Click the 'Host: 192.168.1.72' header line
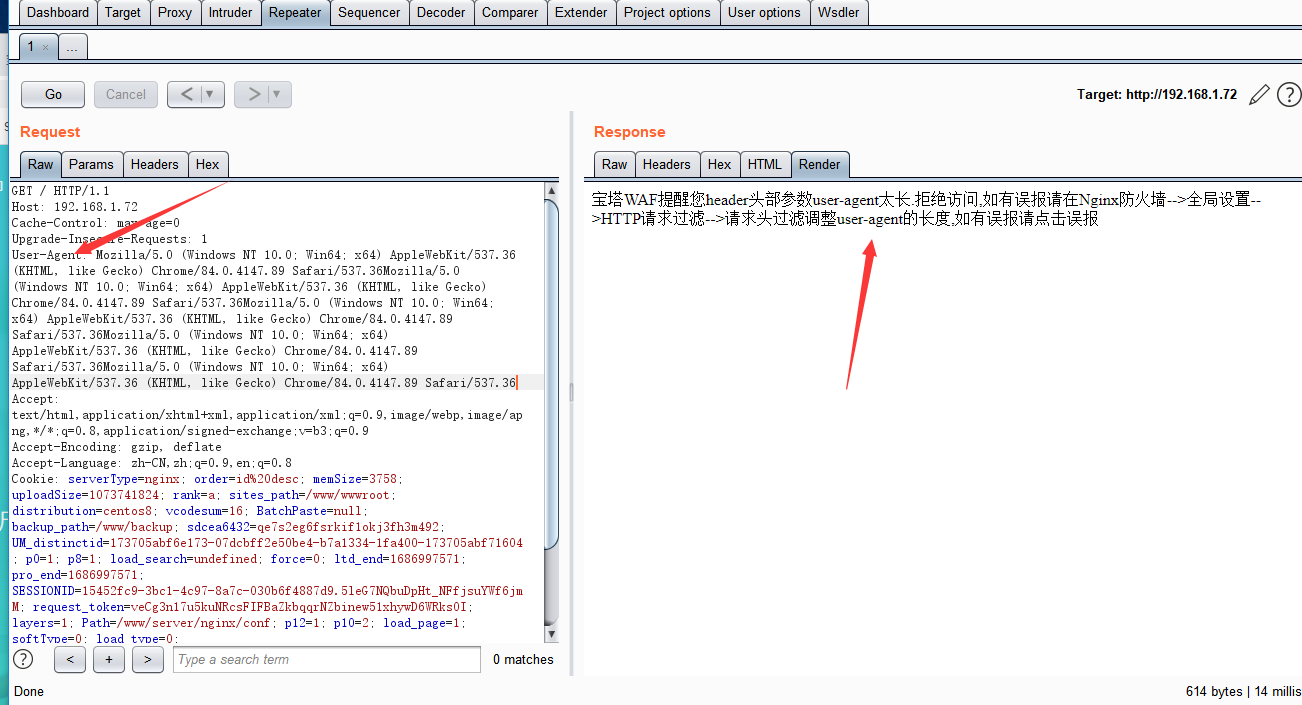Image resolution: width=1302 pixels, height=705 pixels. [x=75, y=206]
